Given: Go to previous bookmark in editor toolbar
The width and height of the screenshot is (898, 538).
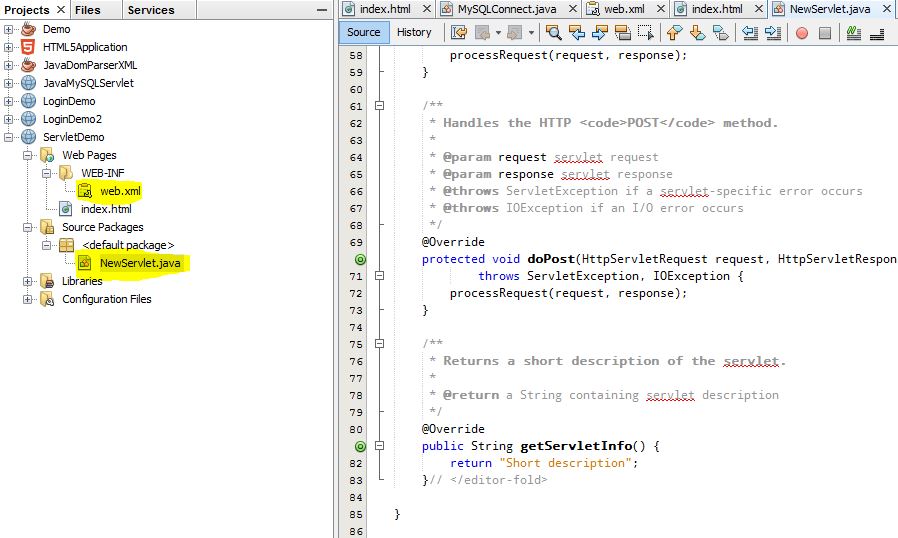Looking at the screenshot, I should point(675,32).
